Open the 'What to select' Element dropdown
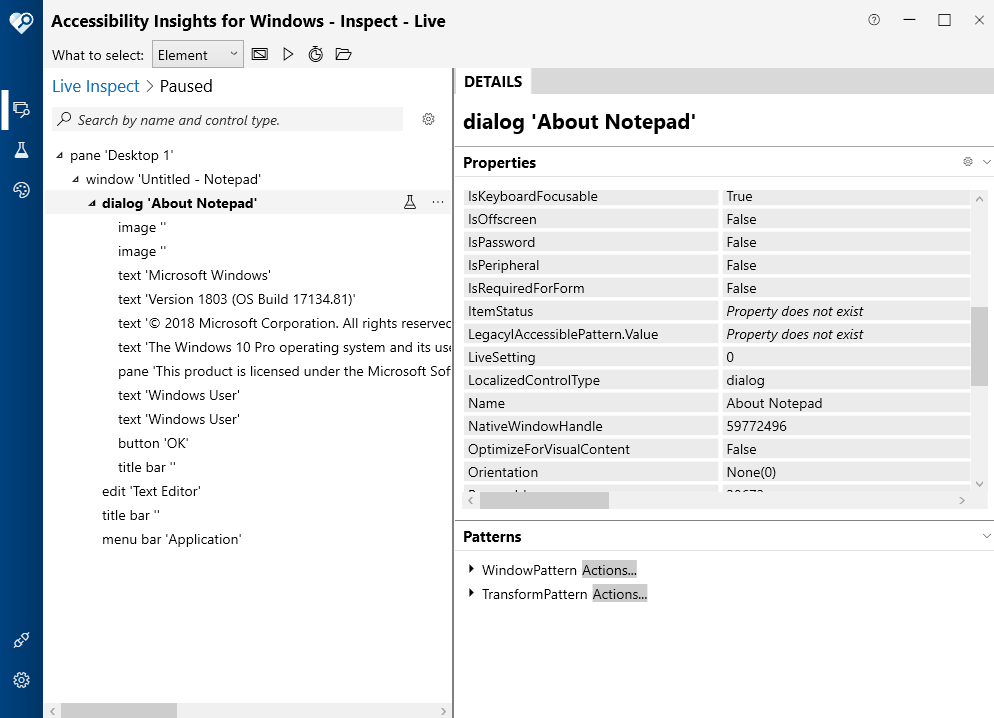Viewport: 994px width, 718px height. point(198,55)
